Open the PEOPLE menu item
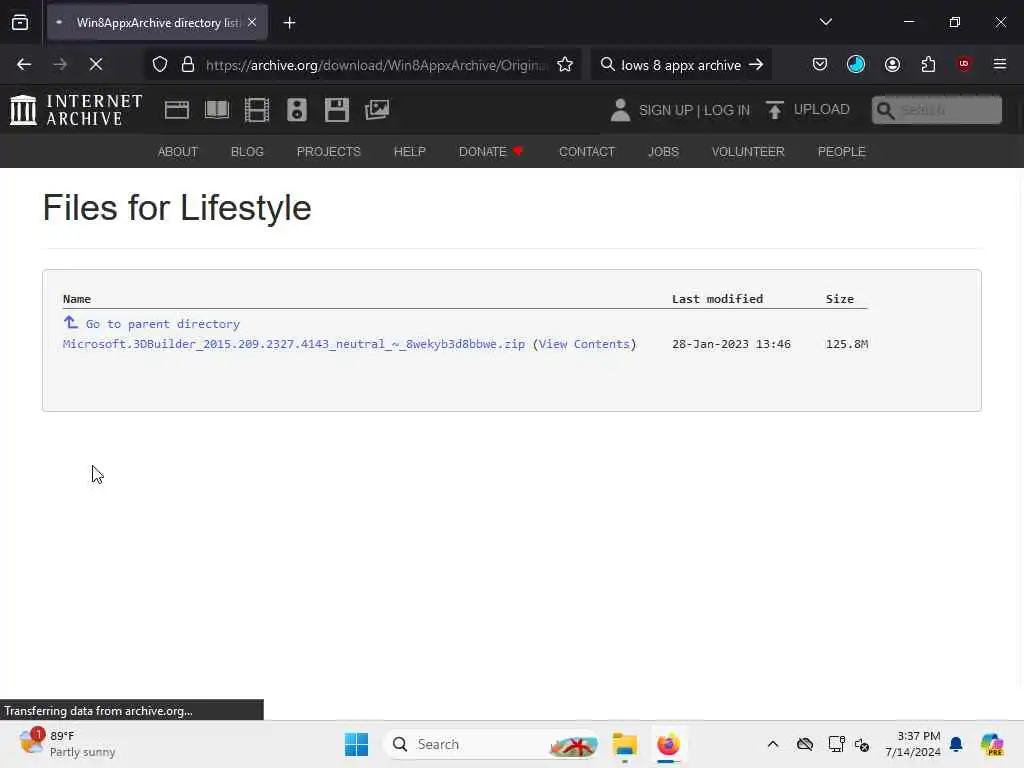Image resolution: width=1024 pixels, height=768 pixels. pos(842,152)
